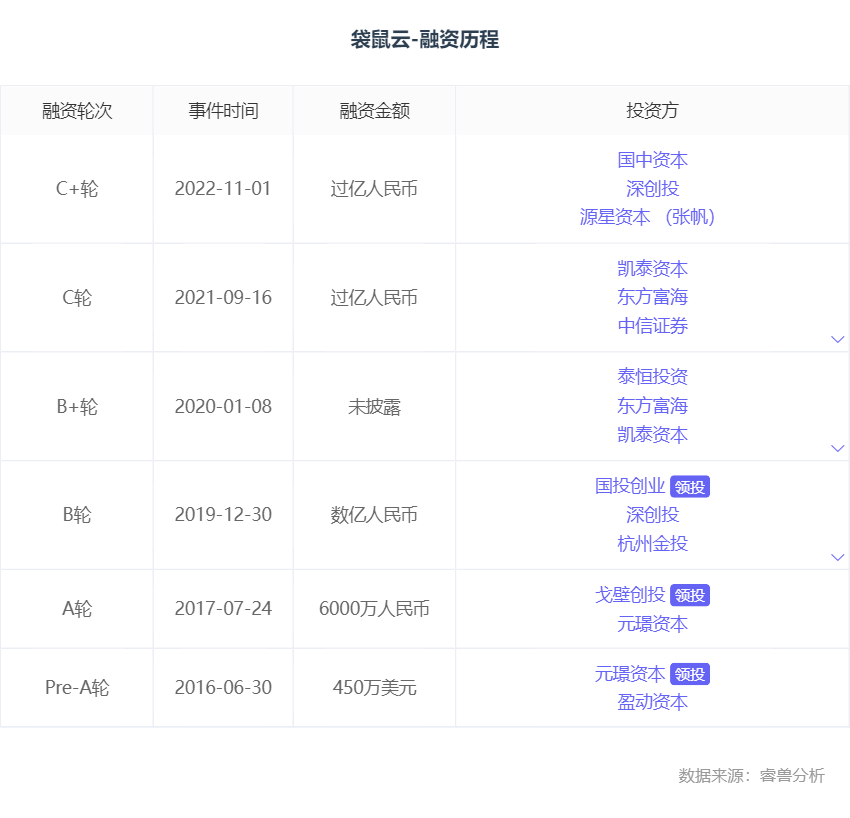Select the C轮 round cell

point(77,298)
